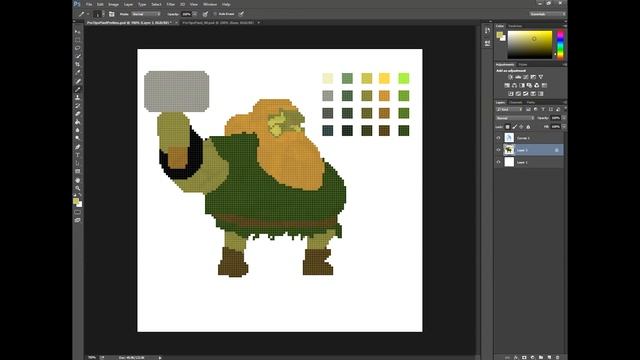Select the Pencil tool in toolbox
This screenshot has width=640, height=360.
pos(78,89)
